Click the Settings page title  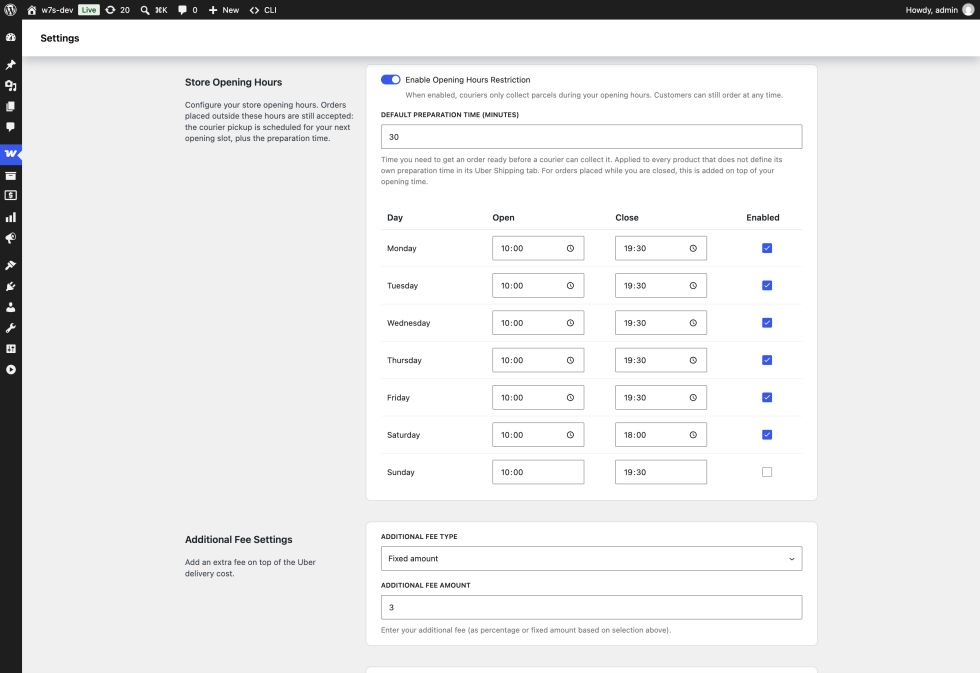point(60,38)
